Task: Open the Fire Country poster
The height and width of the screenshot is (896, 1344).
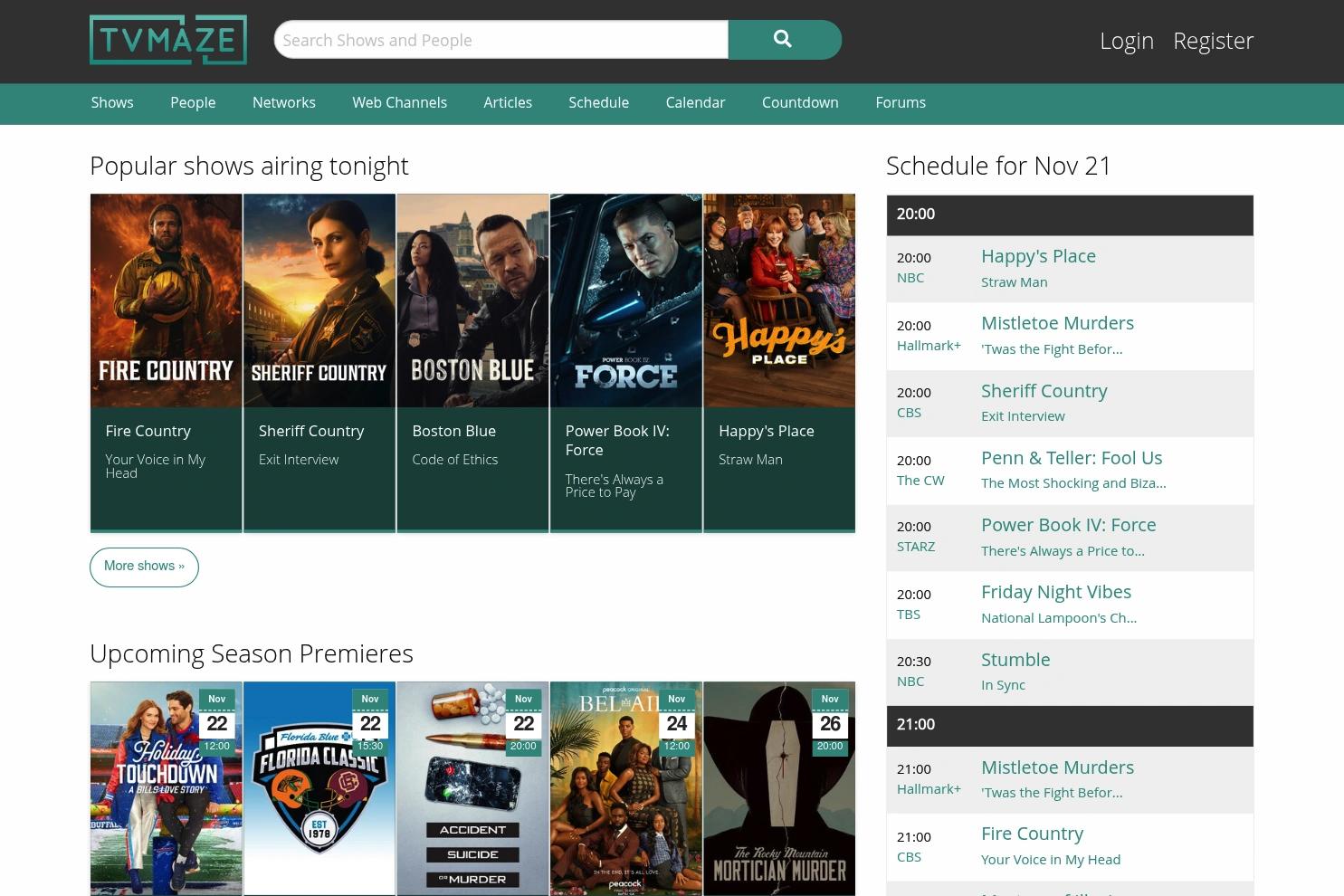Action: point(167,300)
